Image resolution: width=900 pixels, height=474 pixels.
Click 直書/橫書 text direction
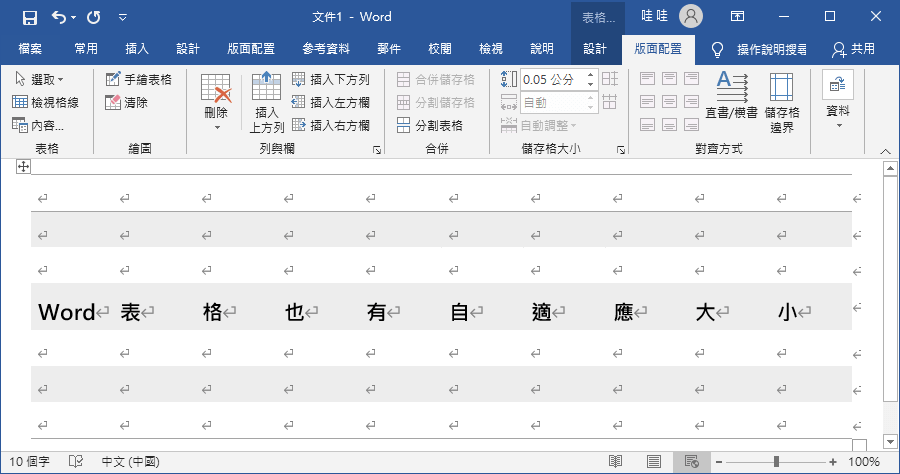coord(732,96)
